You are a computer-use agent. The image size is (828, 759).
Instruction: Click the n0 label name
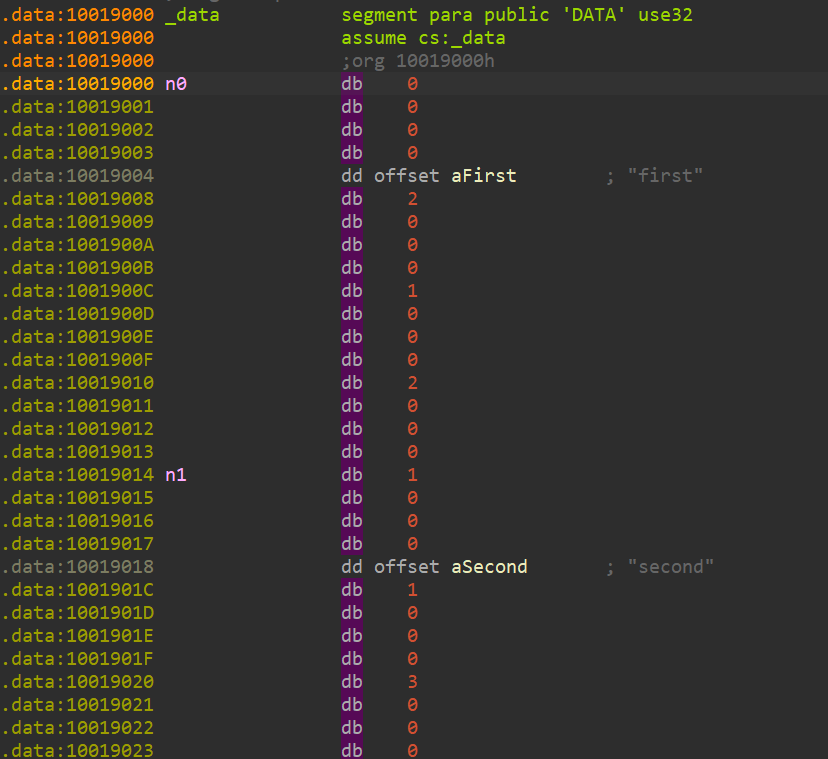click(x=176, y=84)
